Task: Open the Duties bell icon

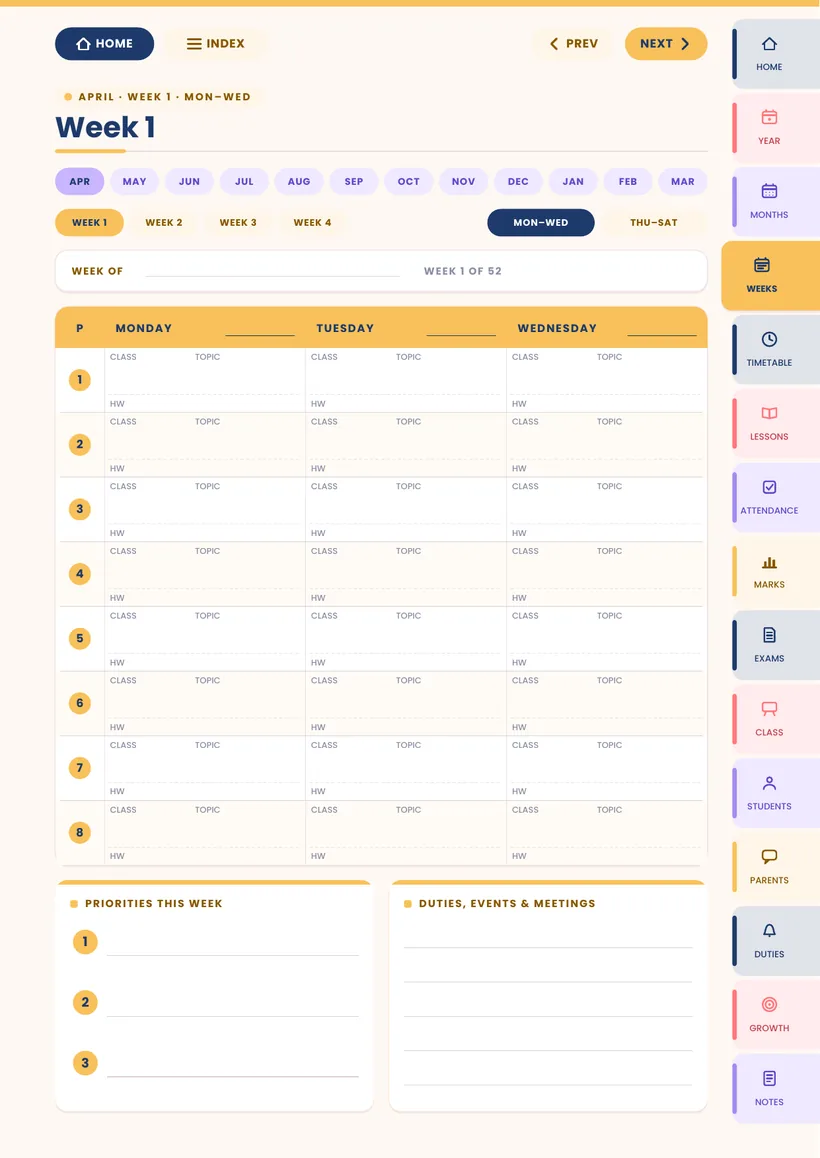Action: [x=769, y=931]
